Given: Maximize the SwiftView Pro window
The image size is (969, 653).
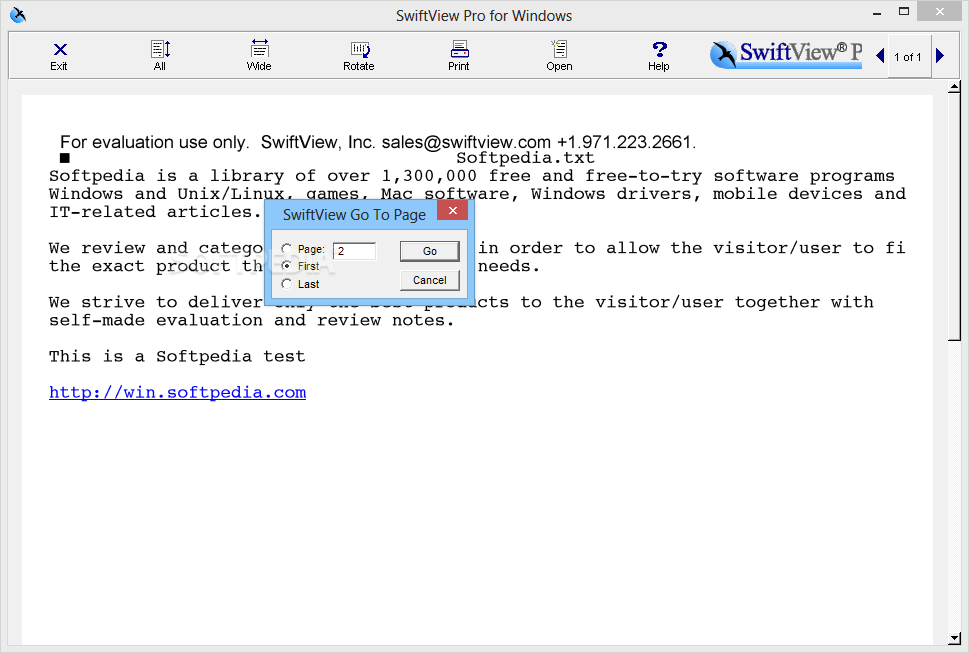Looking at the screenshot, I should (x=904, y=11).
